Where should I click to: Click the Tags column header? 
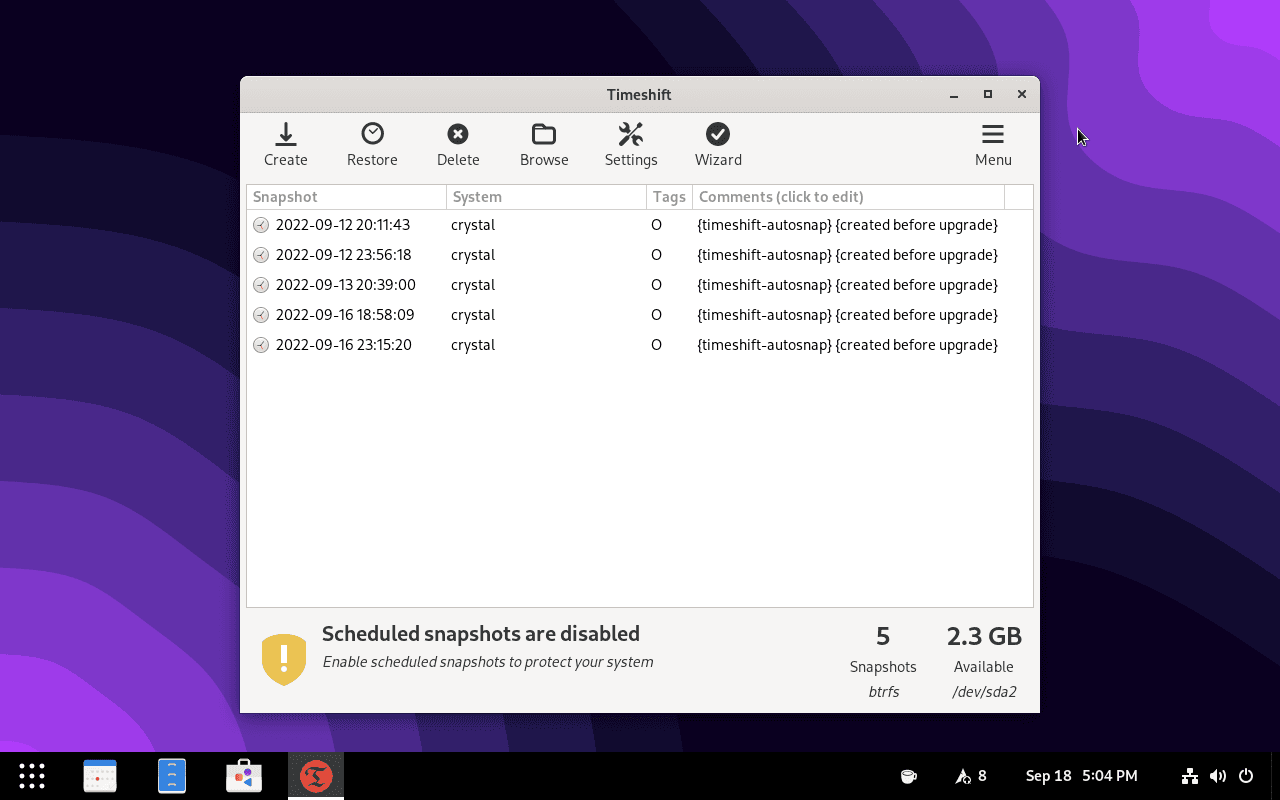coord(669,197)
